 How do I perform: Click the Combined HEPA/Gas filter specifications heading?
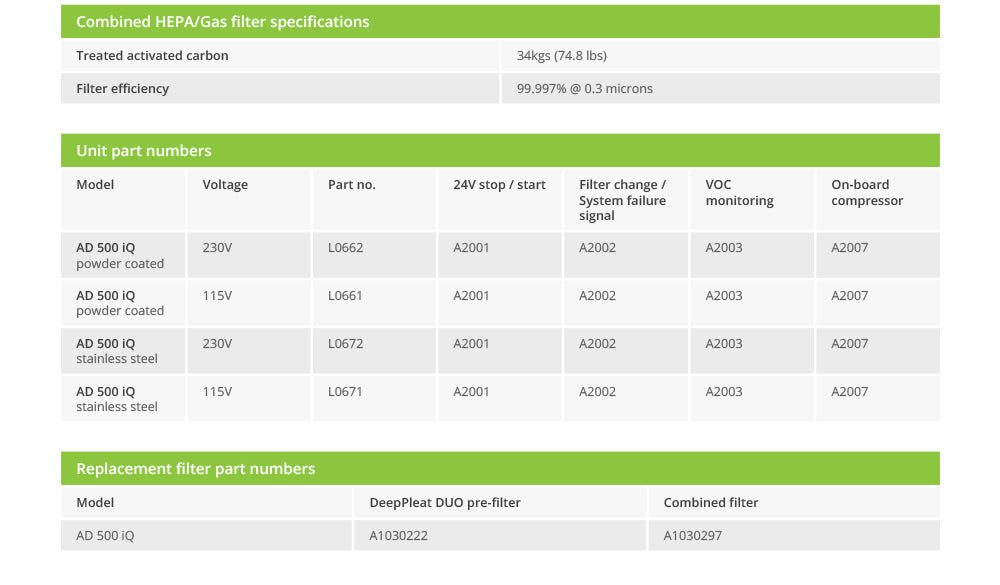point(222,22)
